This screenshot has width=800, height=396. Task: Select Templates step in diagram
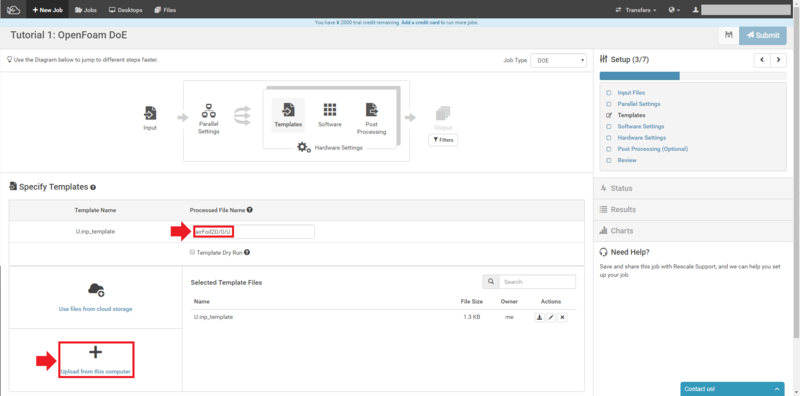[288, 115]
